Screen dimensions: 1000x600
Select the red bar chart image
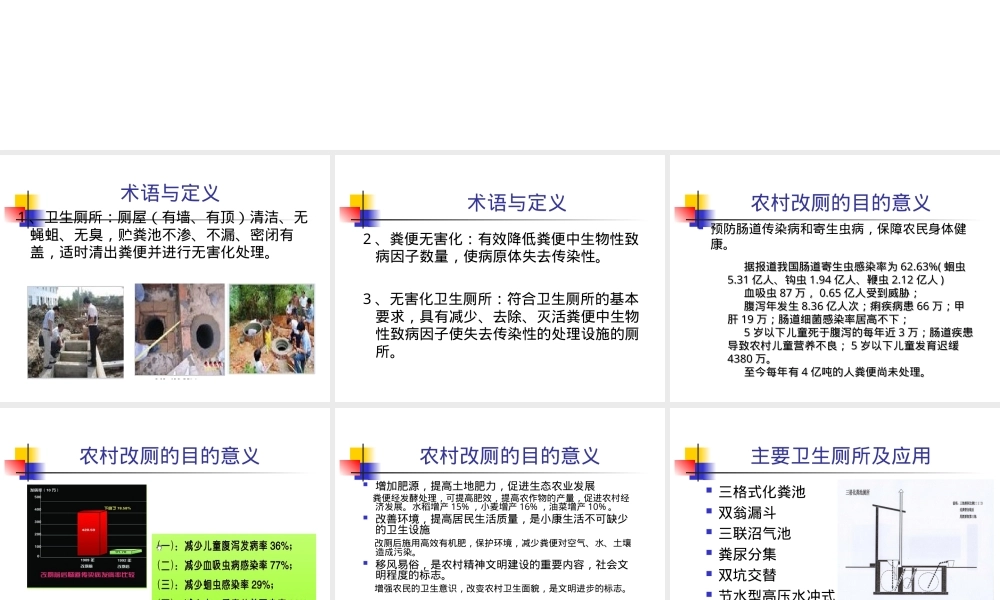tap(87, 536)
